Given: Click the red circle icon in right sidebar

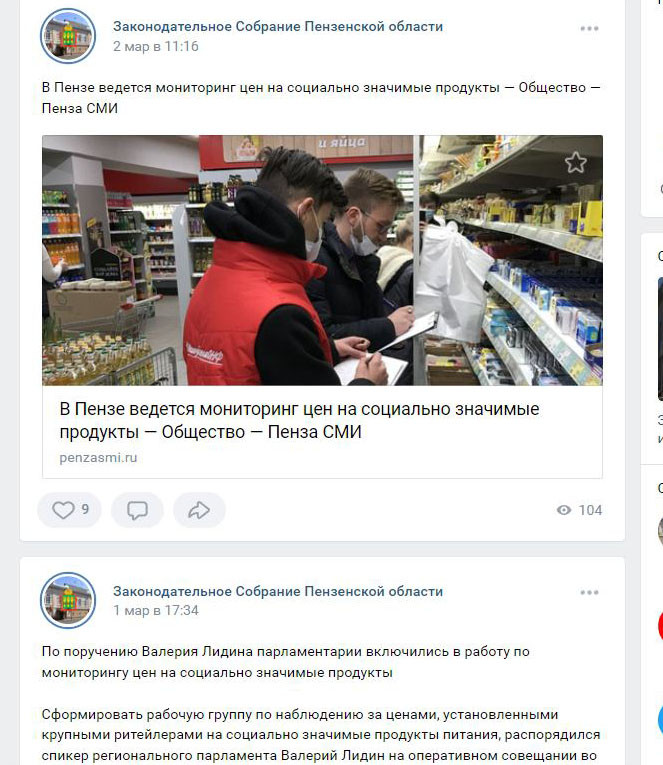Looking at the screenshot, I should pos(660,625).
